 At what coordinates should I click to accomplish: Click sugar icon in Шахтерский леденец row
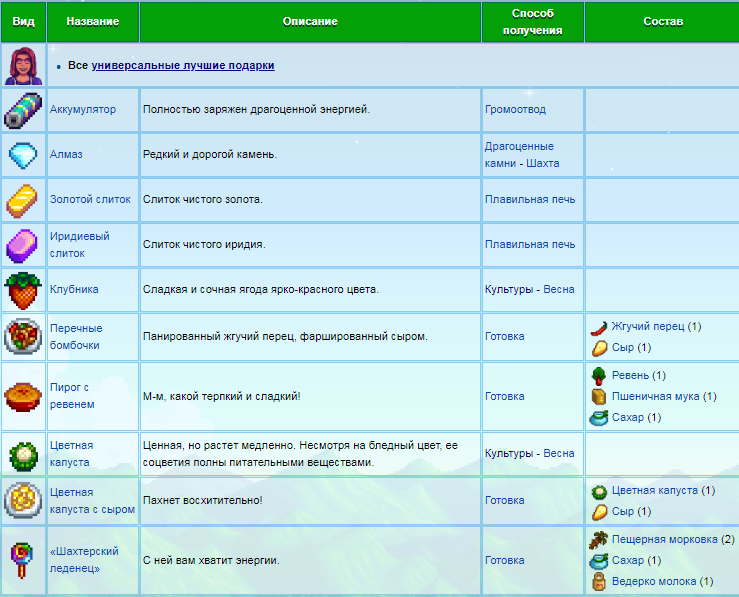[x=599, y=561]
